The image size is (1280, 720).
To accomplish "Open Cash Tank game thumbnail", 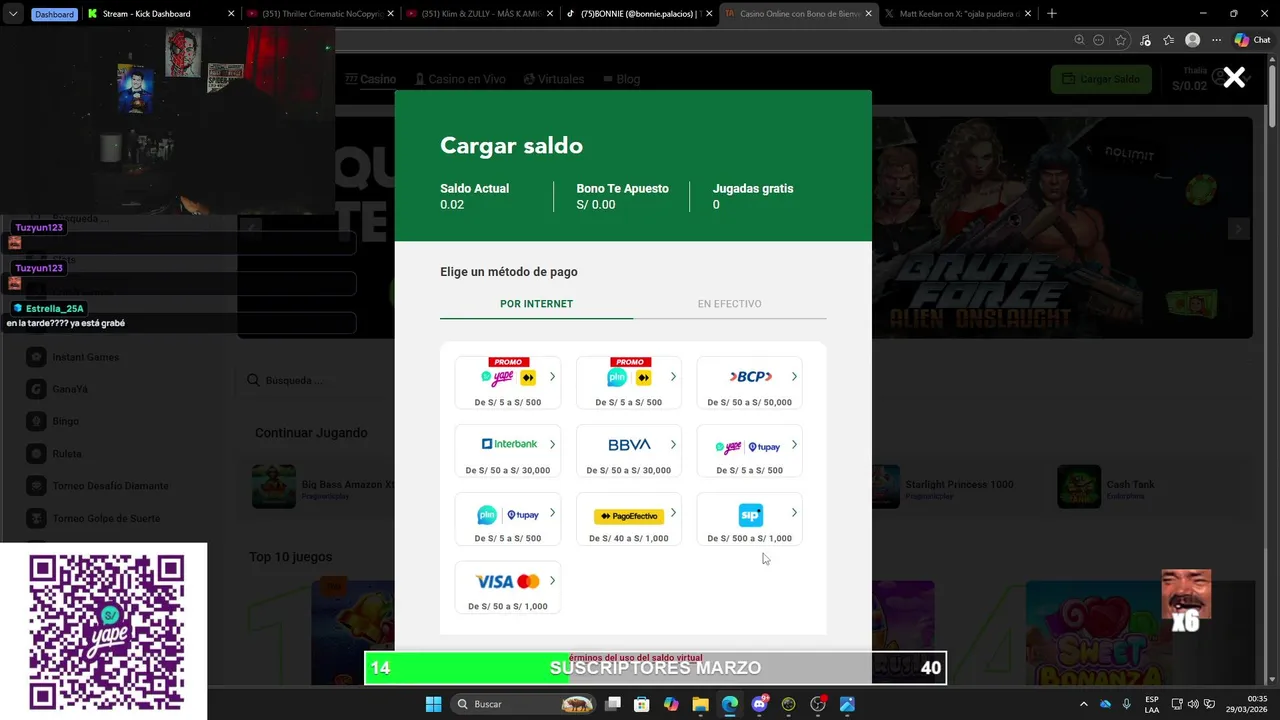I will [x=1079, y=486].
